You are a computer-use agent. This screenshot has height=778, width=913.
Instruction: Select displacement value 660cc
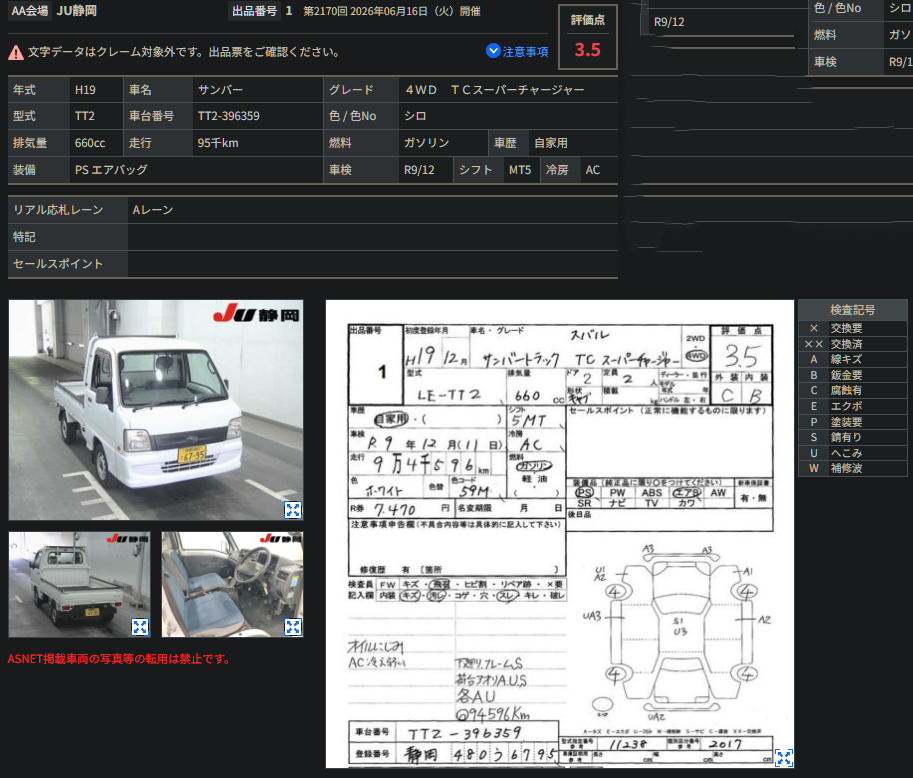[90, 143]
